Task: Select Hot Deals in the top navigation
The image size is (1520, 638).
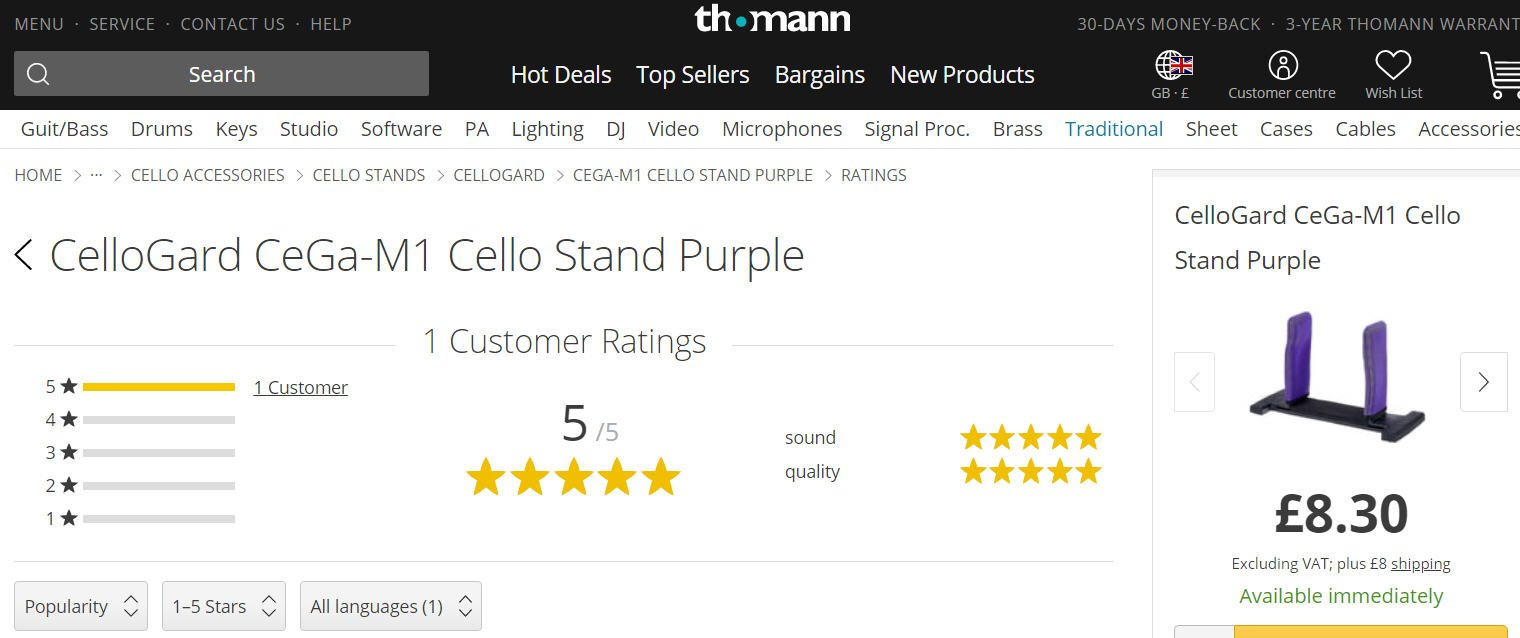Action: 561,75
